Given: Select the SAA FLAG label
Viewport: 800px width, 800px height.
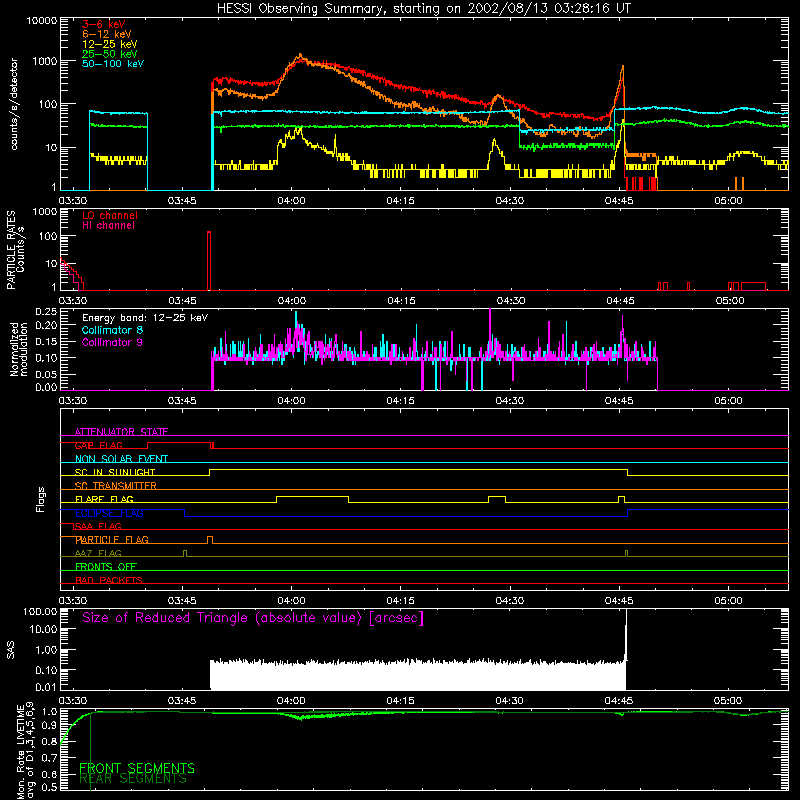Looking at the screenshot, I should [98, 526].
